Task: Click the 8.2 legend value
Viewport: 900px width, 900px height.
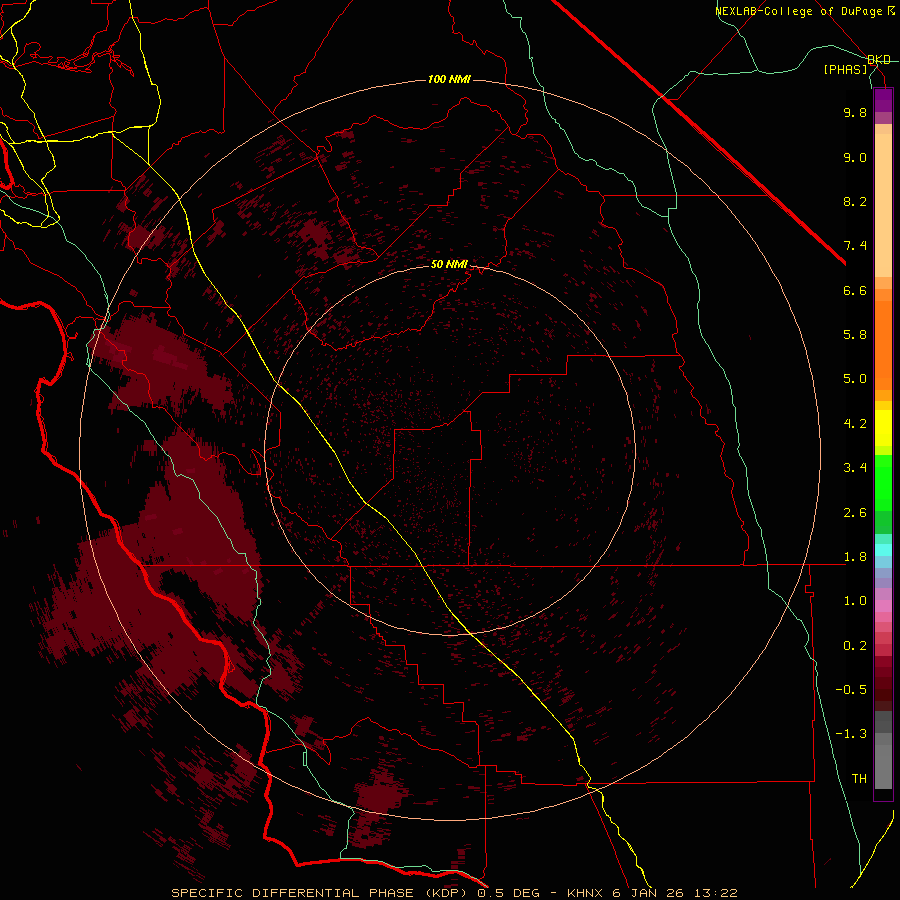Action: click(x=855, y=201)
